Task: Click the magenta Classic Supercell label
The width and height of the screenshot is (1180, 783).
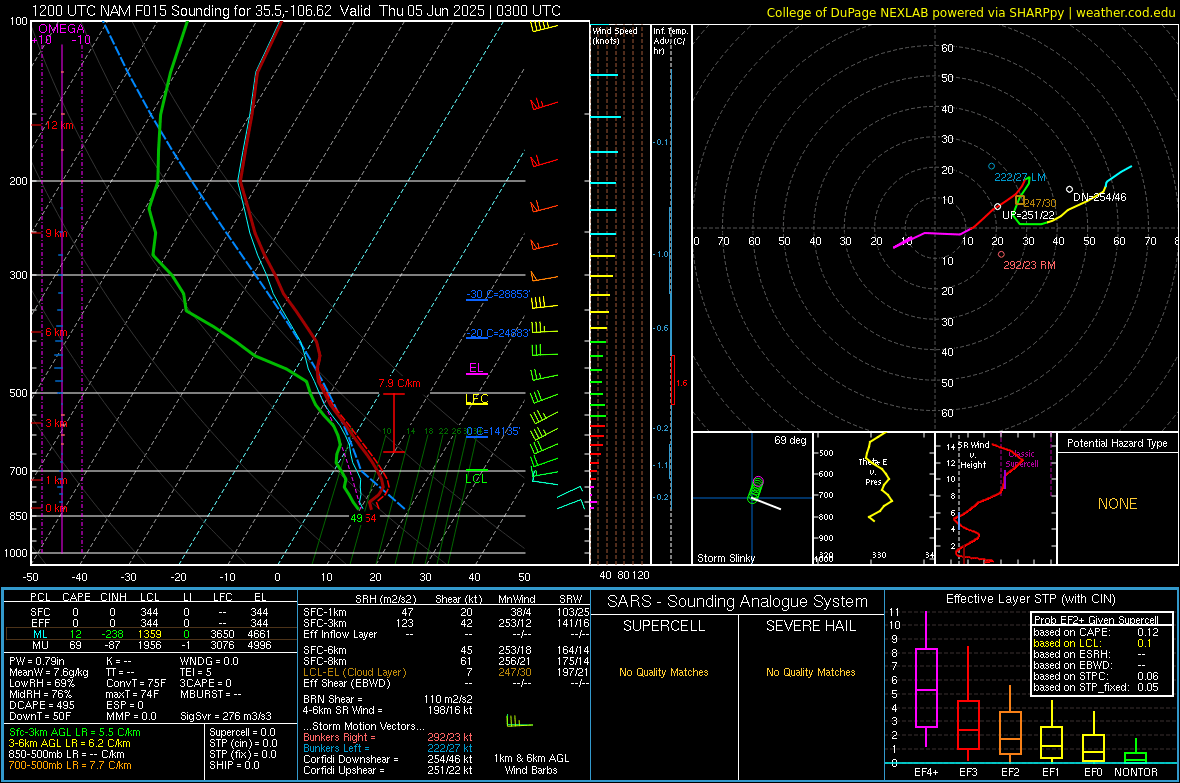Action: (x=1022, y=459)
